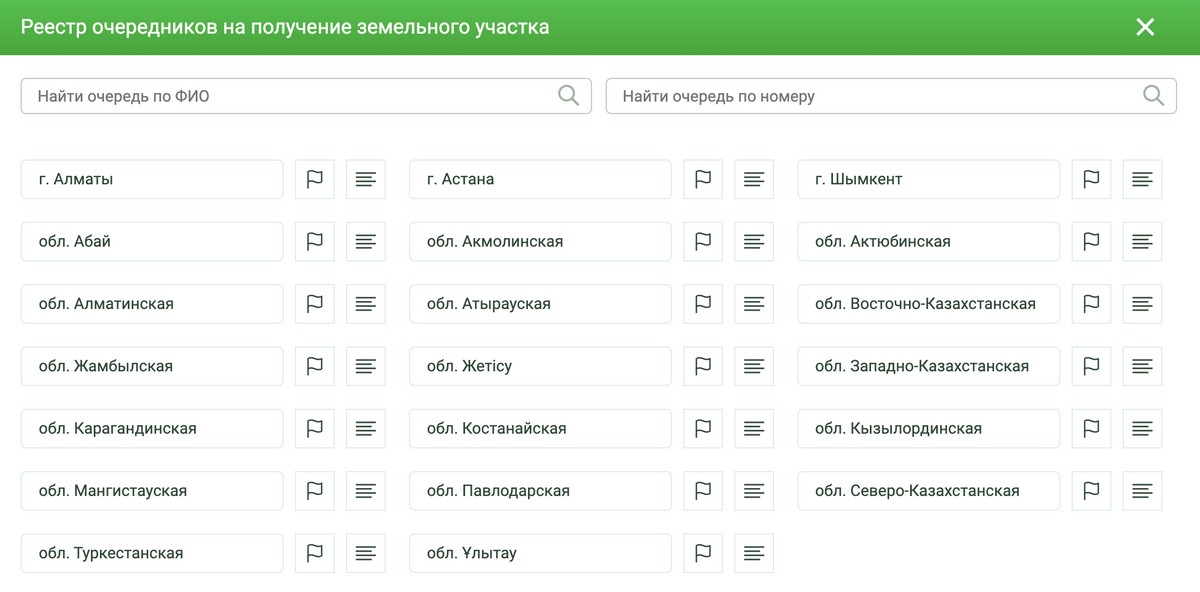The width and height of the screenshot is (1200, 592).
Task: Click the flag icon for г. Шымкент
Action: click(1092, 179)
